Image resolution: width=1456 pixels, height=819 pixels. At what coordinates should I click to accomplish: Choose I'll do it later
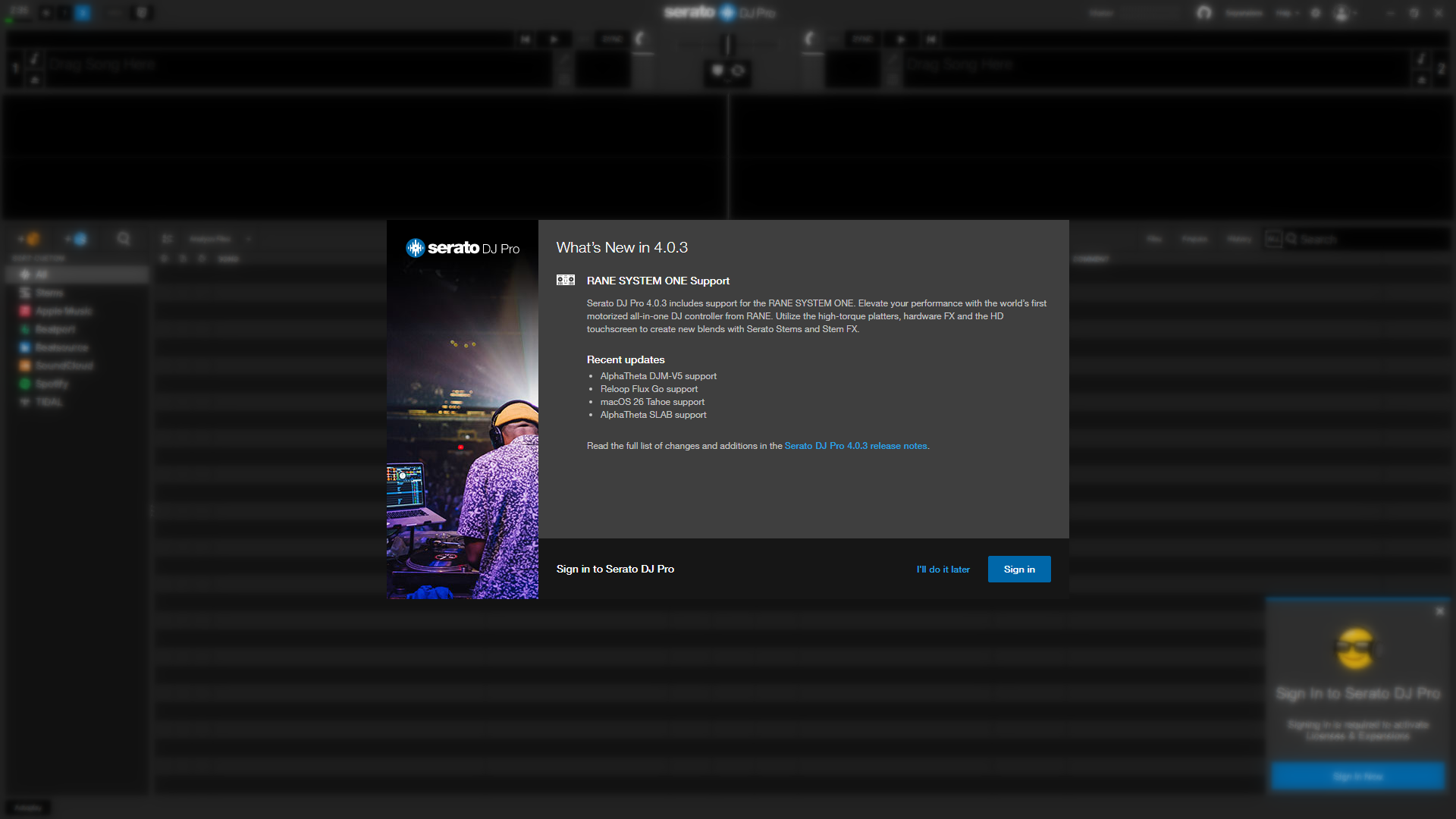click(x=943, y=570)
